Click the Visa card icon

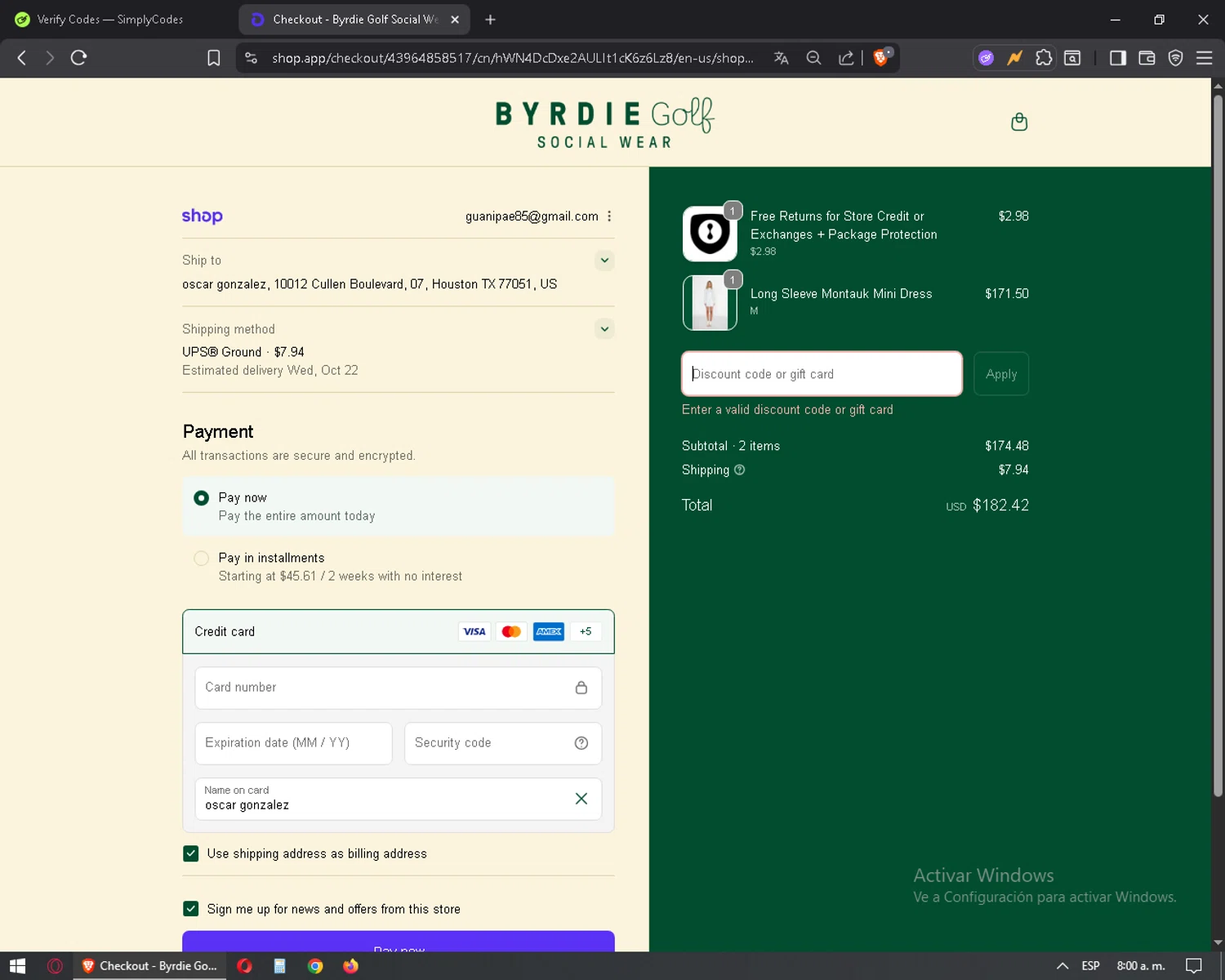pyautogui.click(x=474, y=631)
